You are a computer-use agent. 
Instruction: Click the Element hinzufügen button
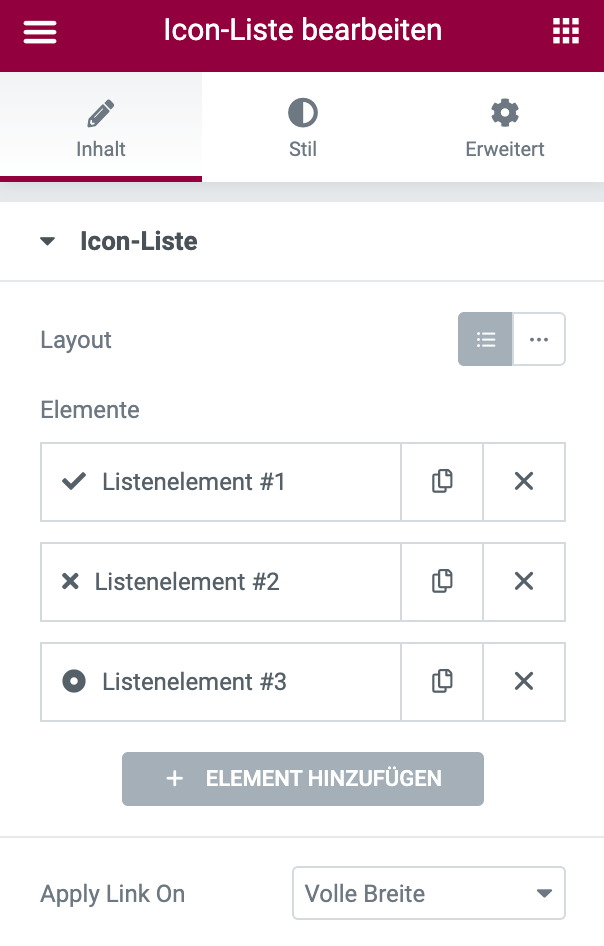coord(303,779)
